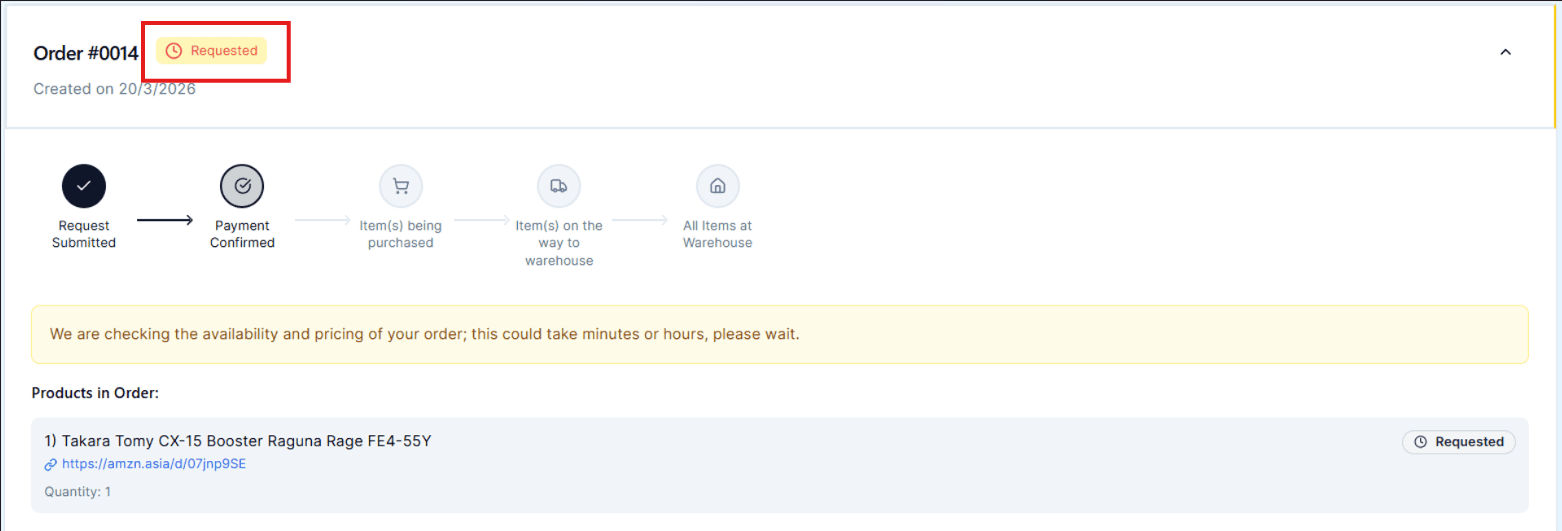Image resolution: width=1562 pixels, height=531 pixels.
Task: Click the "All Items at Warehouse" label
Action: tap(717, 234)
